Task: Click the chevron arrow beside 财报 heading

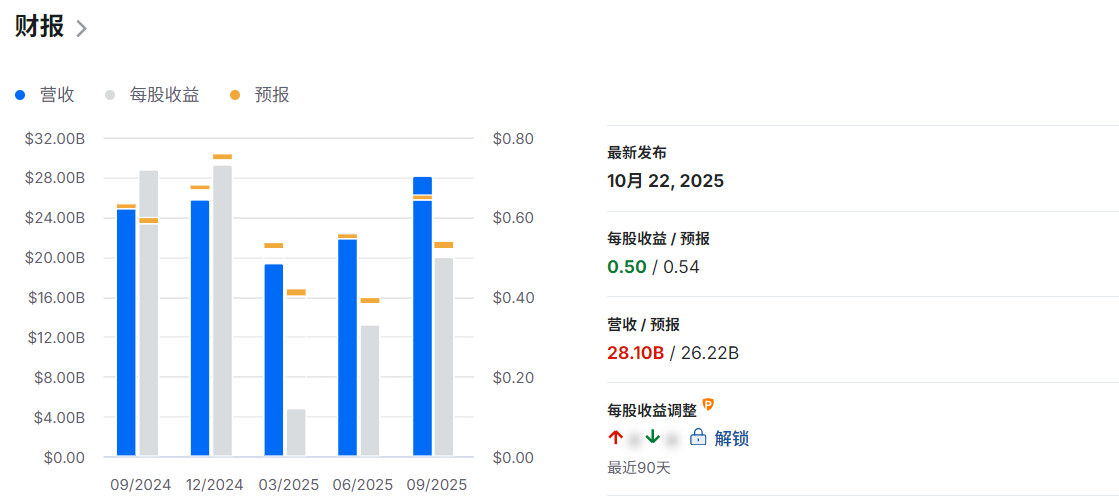Action: (82, 28)
